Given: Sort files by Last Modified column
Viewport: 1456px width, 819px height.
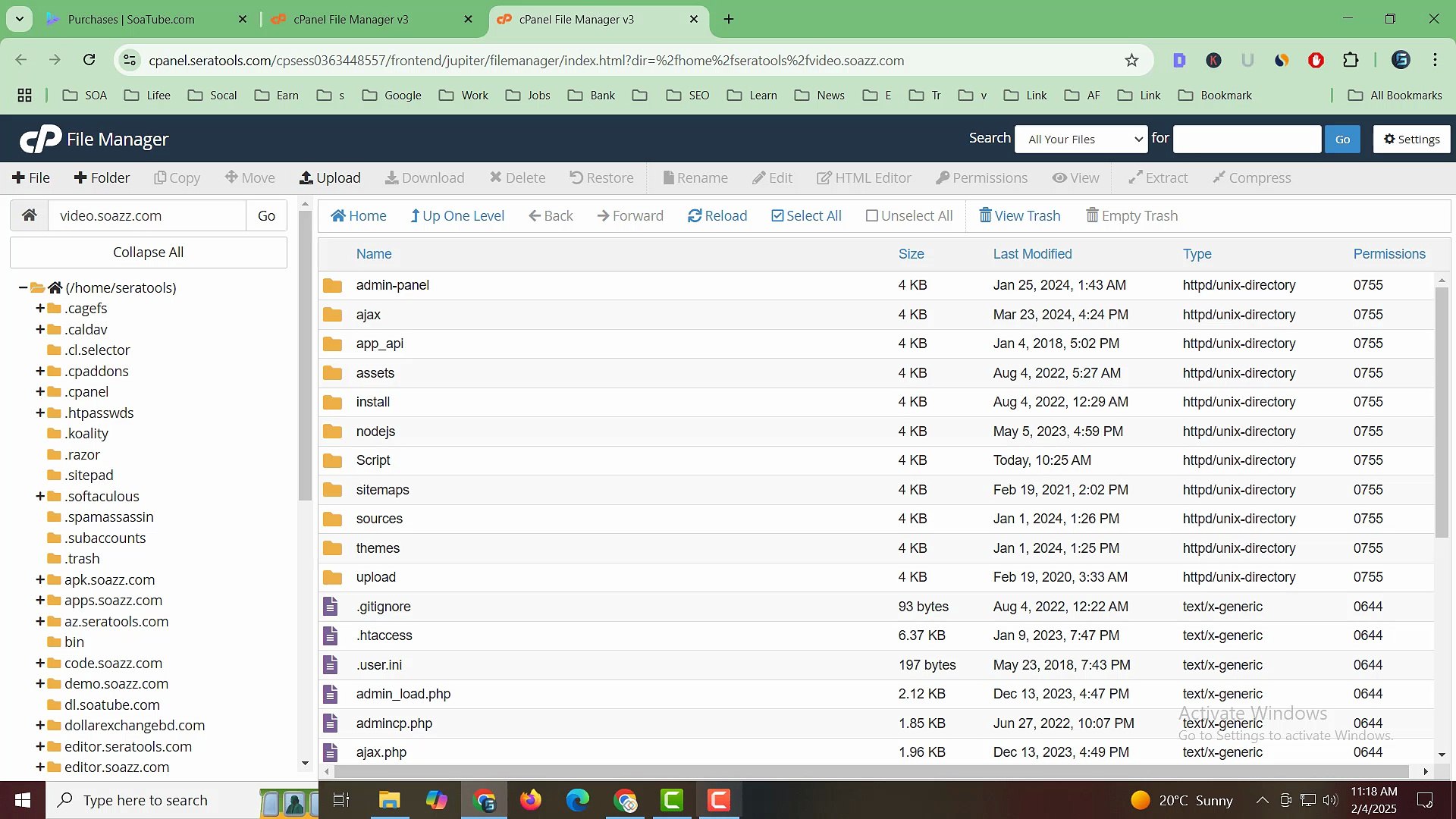Looking at the screenshot, I should point(1032,254).
